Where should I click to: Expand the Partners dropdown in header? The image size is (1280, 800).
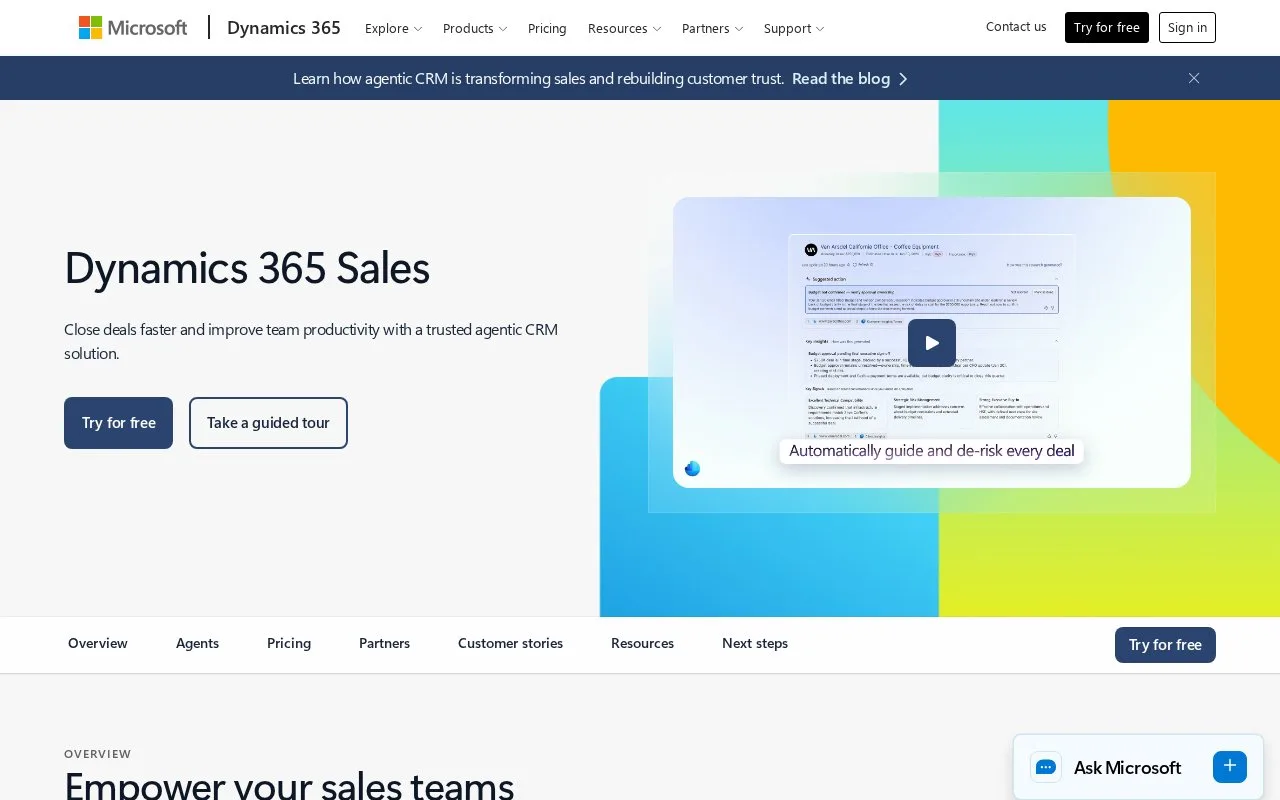click(x=712, y=28)
